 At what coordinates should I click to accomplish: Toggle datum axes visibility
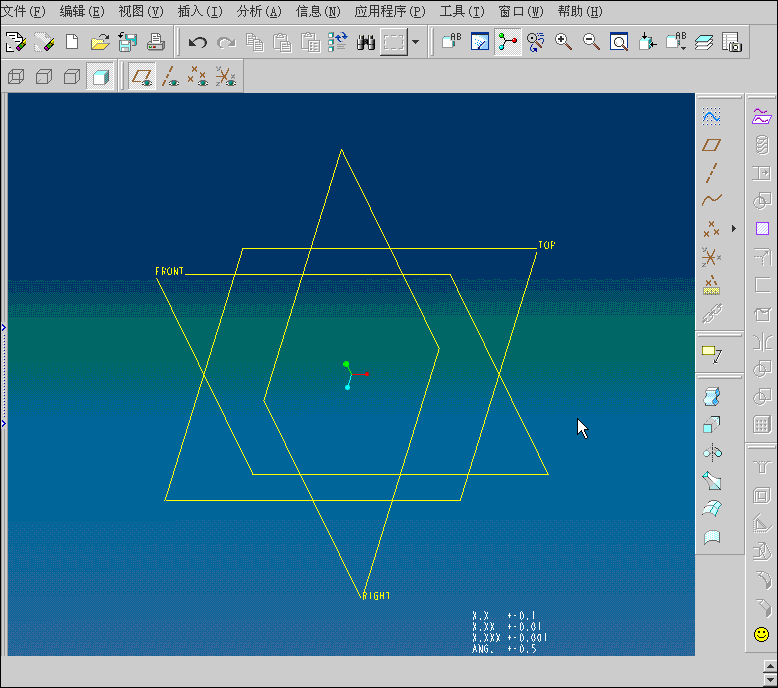click(170, 76)
